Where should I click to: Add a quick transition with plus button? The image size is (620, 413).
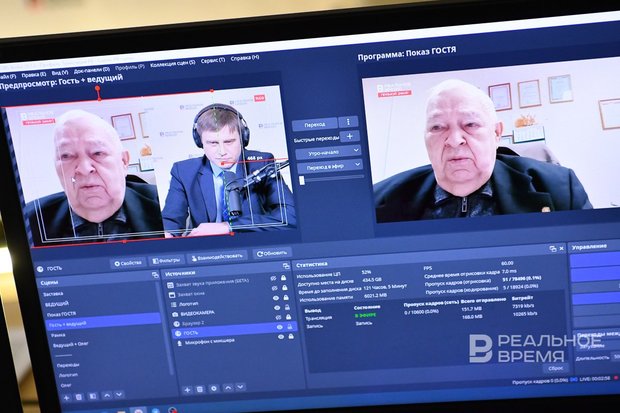click(349, 137)
